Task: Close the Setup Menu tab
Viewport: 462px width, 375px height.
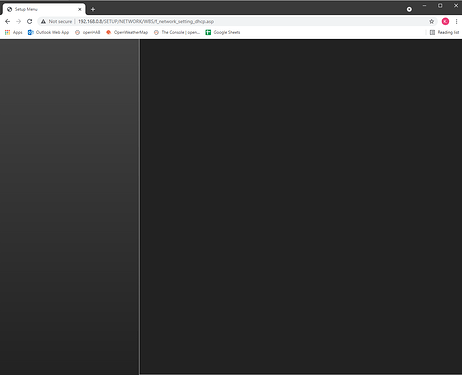Action: click(x=80, y=9)
